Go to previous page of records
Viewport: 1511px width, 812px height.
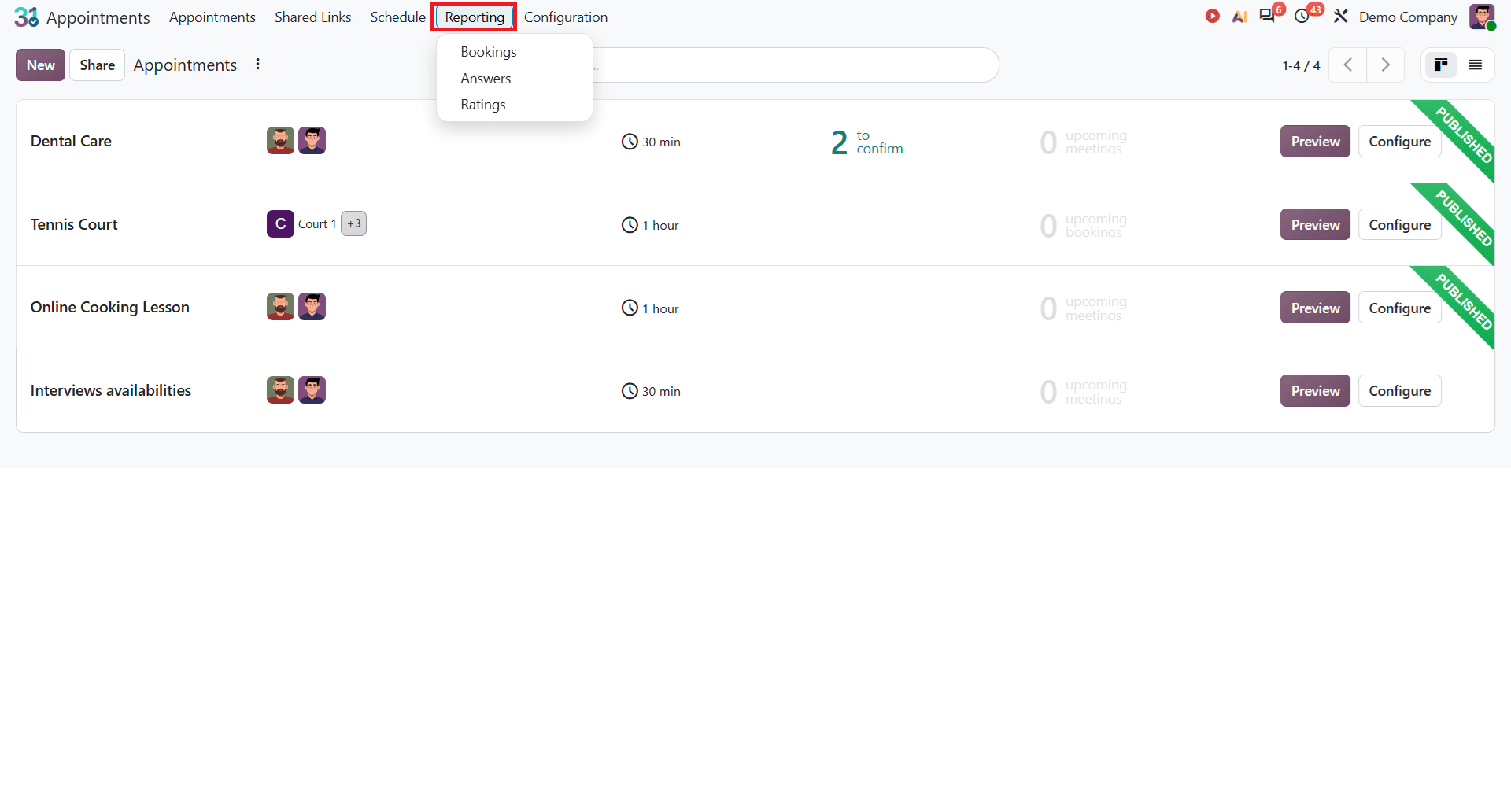(1348, 65)
